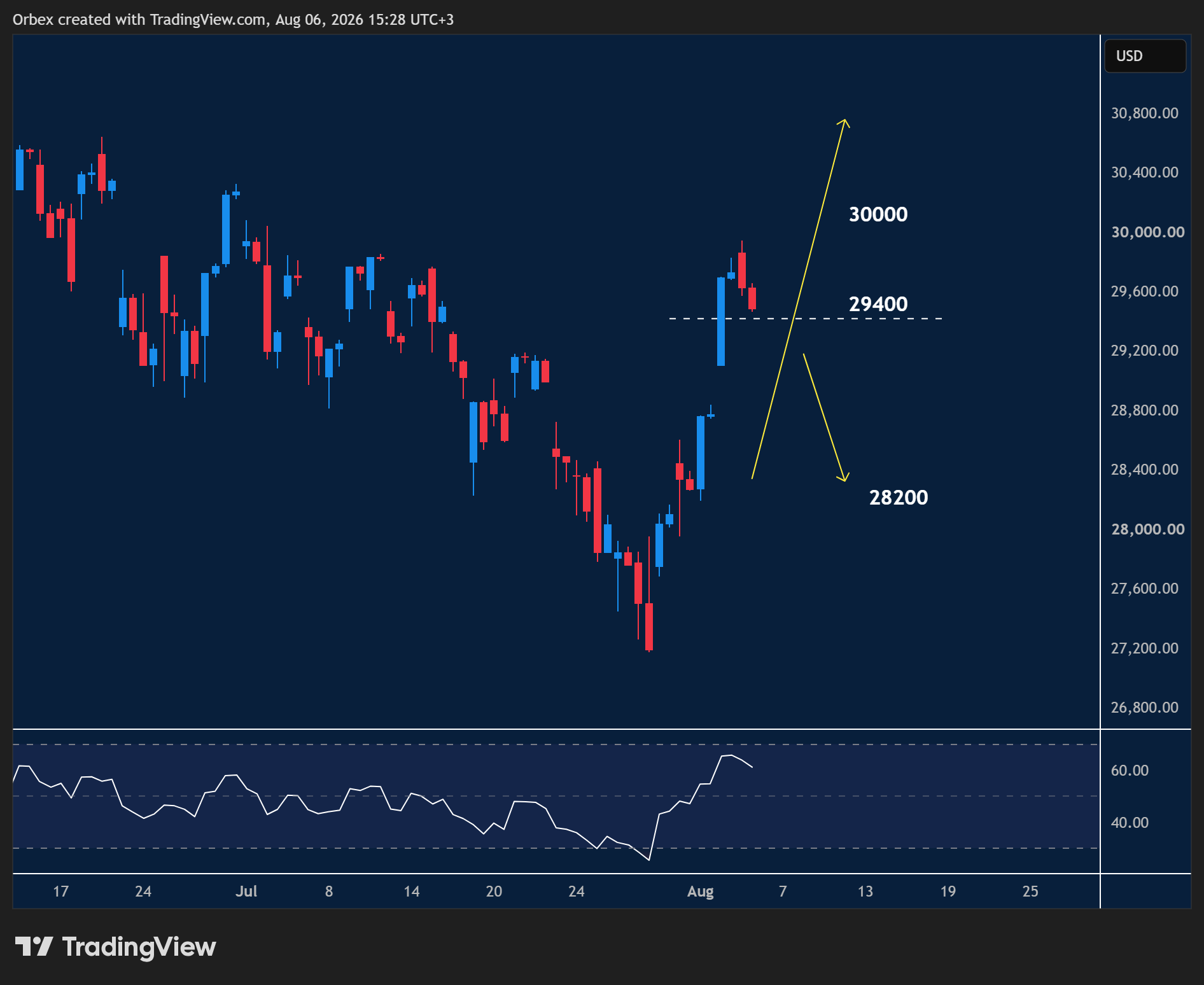Click the Aug date axis label
Viewport: 1204px width, 985px height.
(x=700, y=892)
